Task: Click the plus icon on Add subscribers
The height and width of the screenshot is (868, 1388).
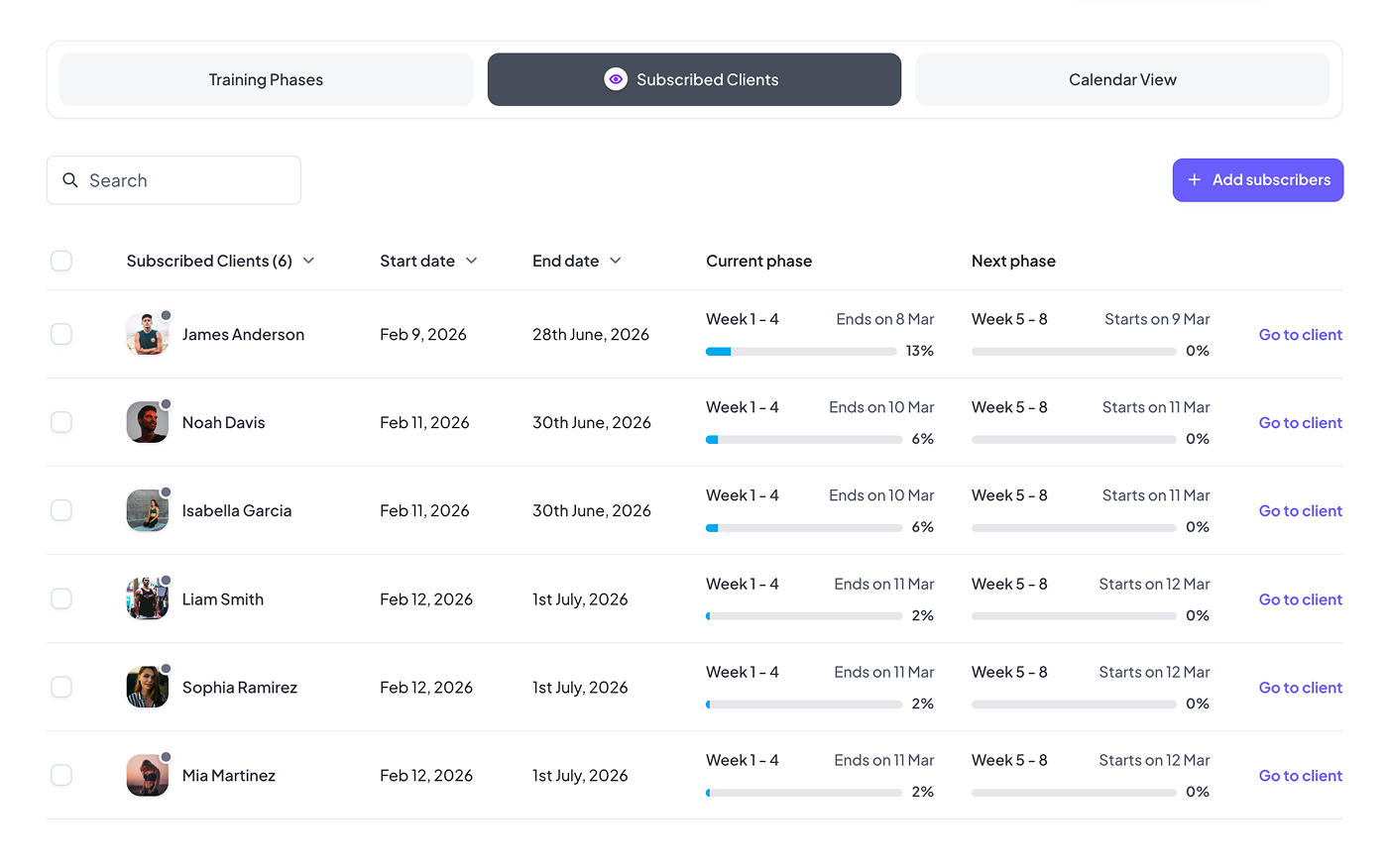Action: [1195, 180]
